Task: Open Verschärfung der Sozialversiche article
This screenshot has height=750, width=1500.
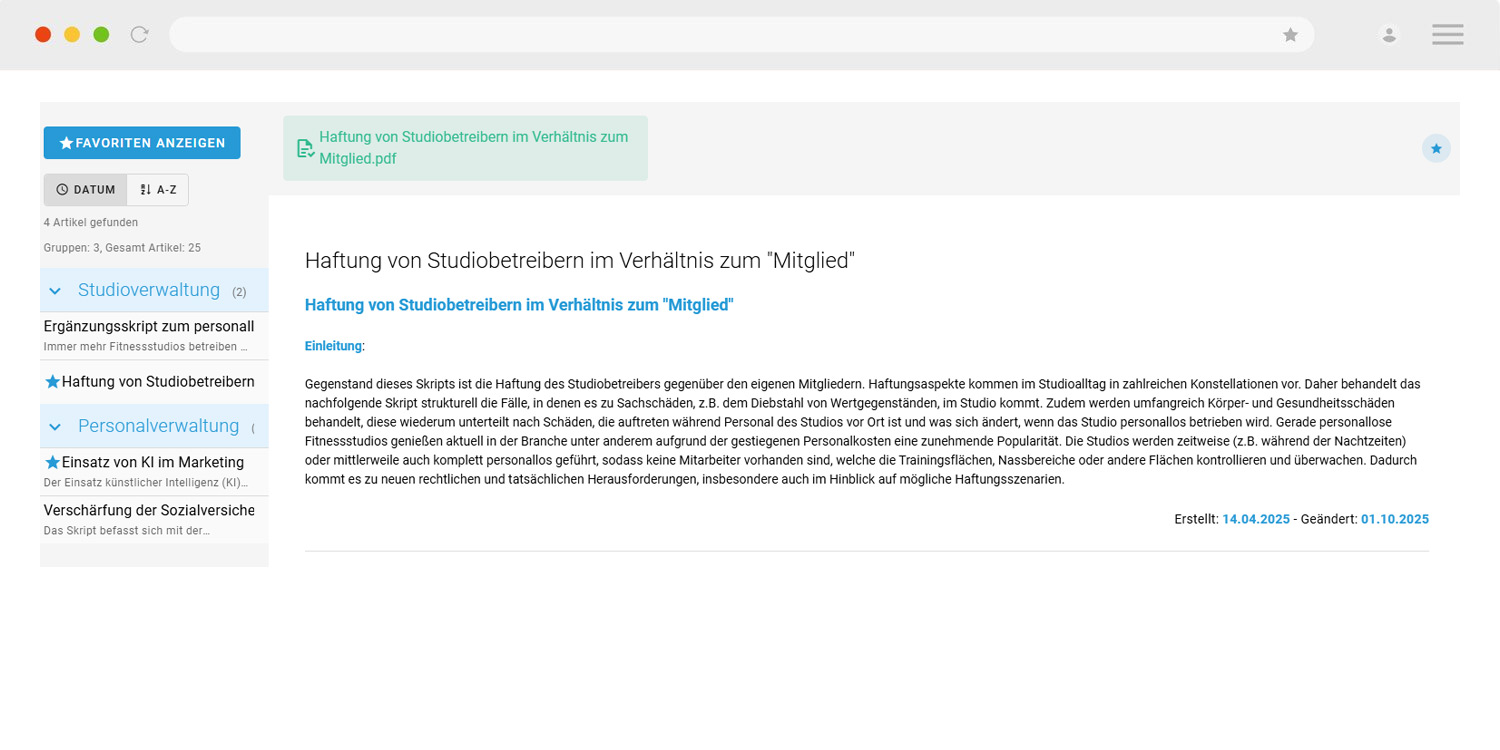Action: pos(154,520)
